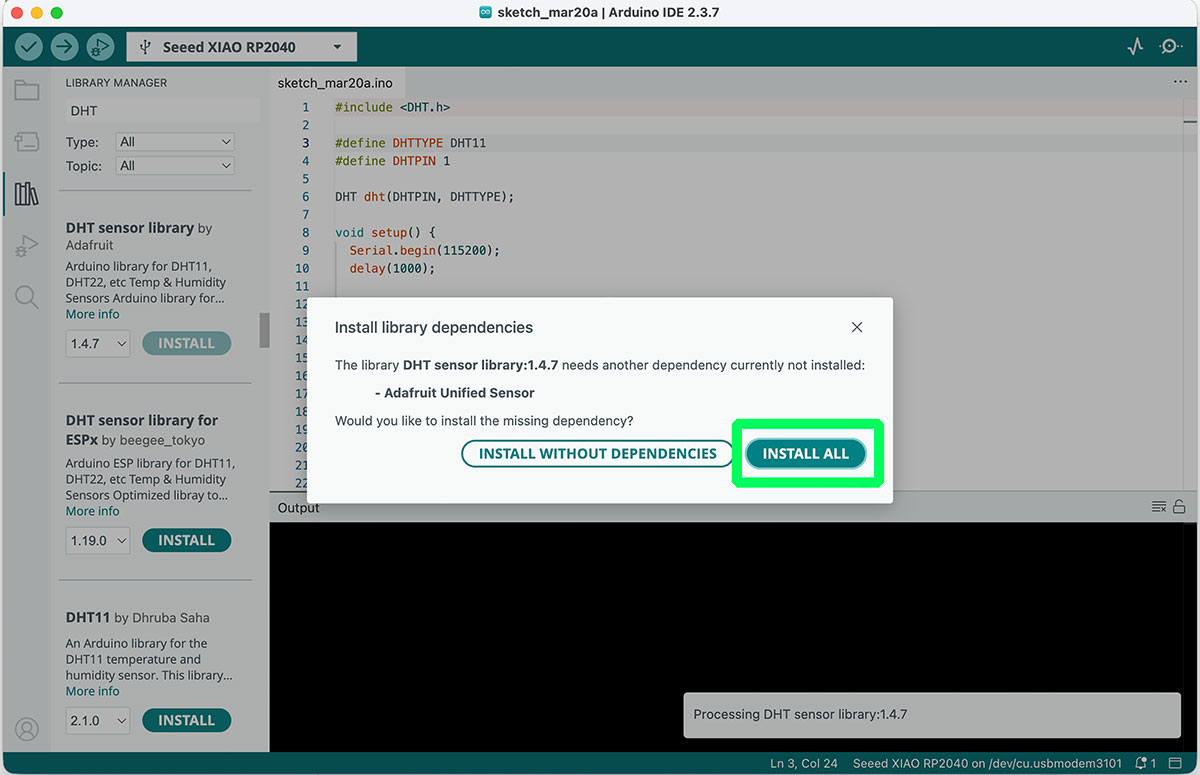Viewport: 1200px width, 775px height.
Task: Open the Boards Manager sidebar icon
Action: click(x=27, y=141)
